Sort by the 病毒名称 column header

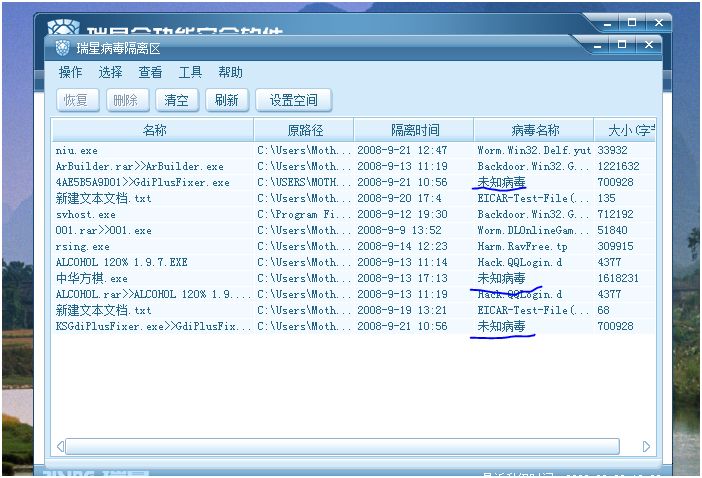point(534,130)
